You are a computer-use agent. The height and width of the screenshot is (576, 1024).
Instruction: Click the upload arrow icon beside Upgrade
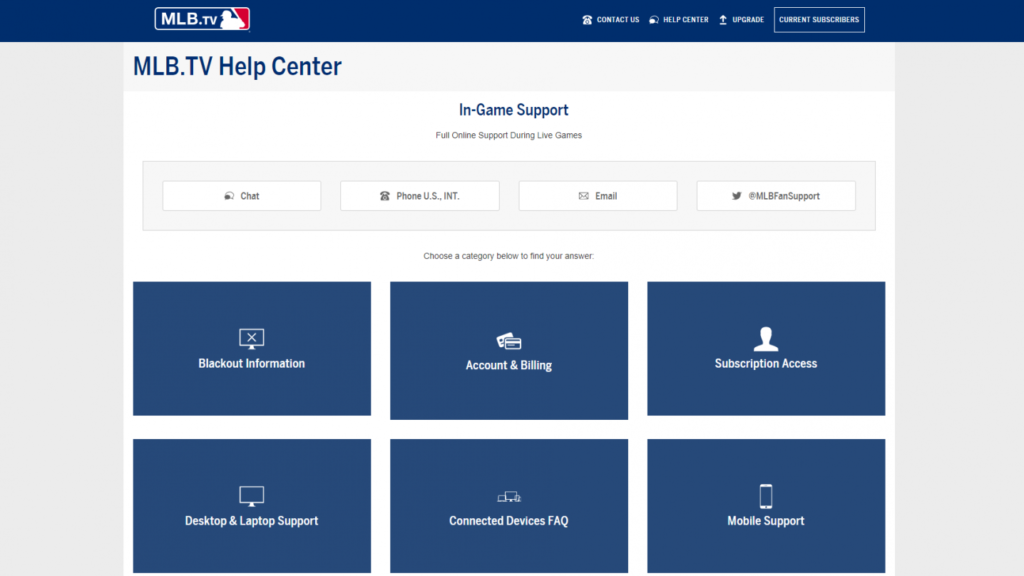click(x=723, y=20)
